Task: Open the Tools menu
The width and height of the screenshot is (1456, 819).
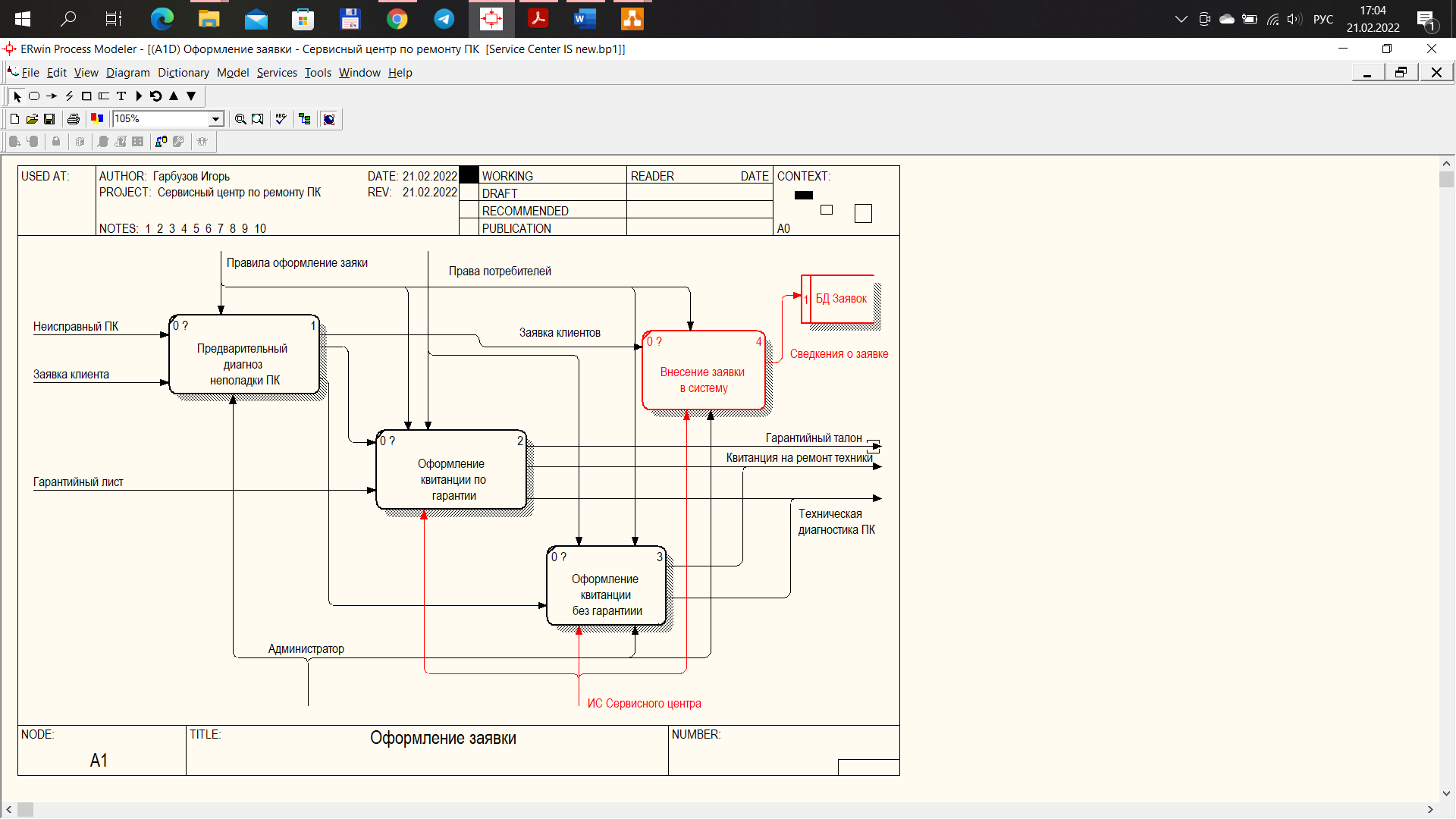Action: pos(318,73)
